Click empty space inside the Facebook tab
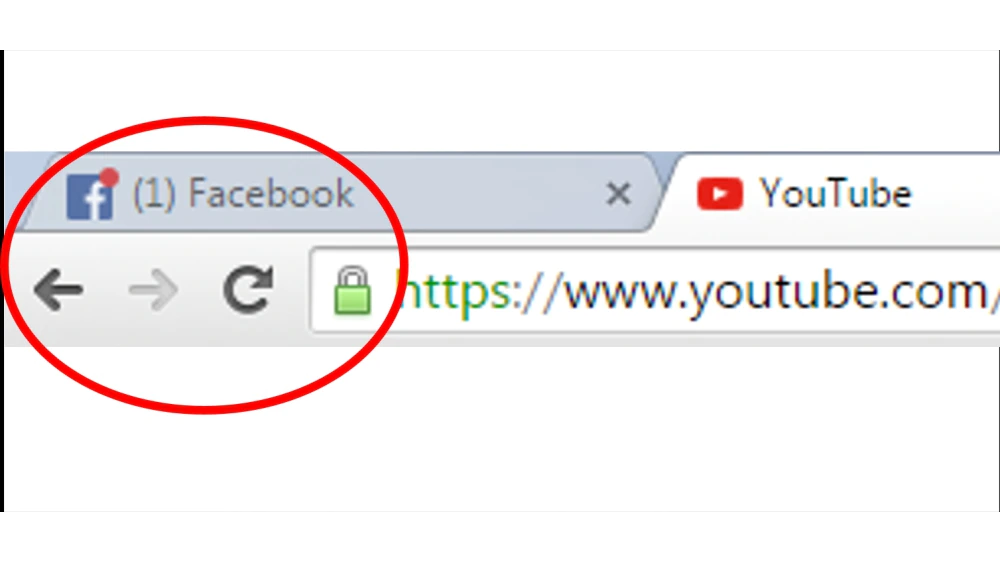Viewport: 1000px width, 563px height. click(x=478, y=193)
